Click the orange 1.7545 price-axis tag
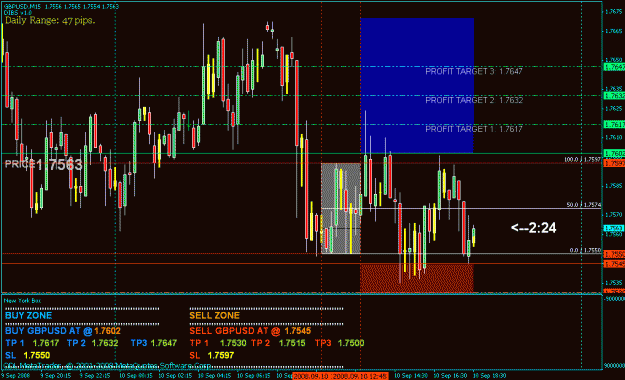625x380 pixels. tap(614, 264)
